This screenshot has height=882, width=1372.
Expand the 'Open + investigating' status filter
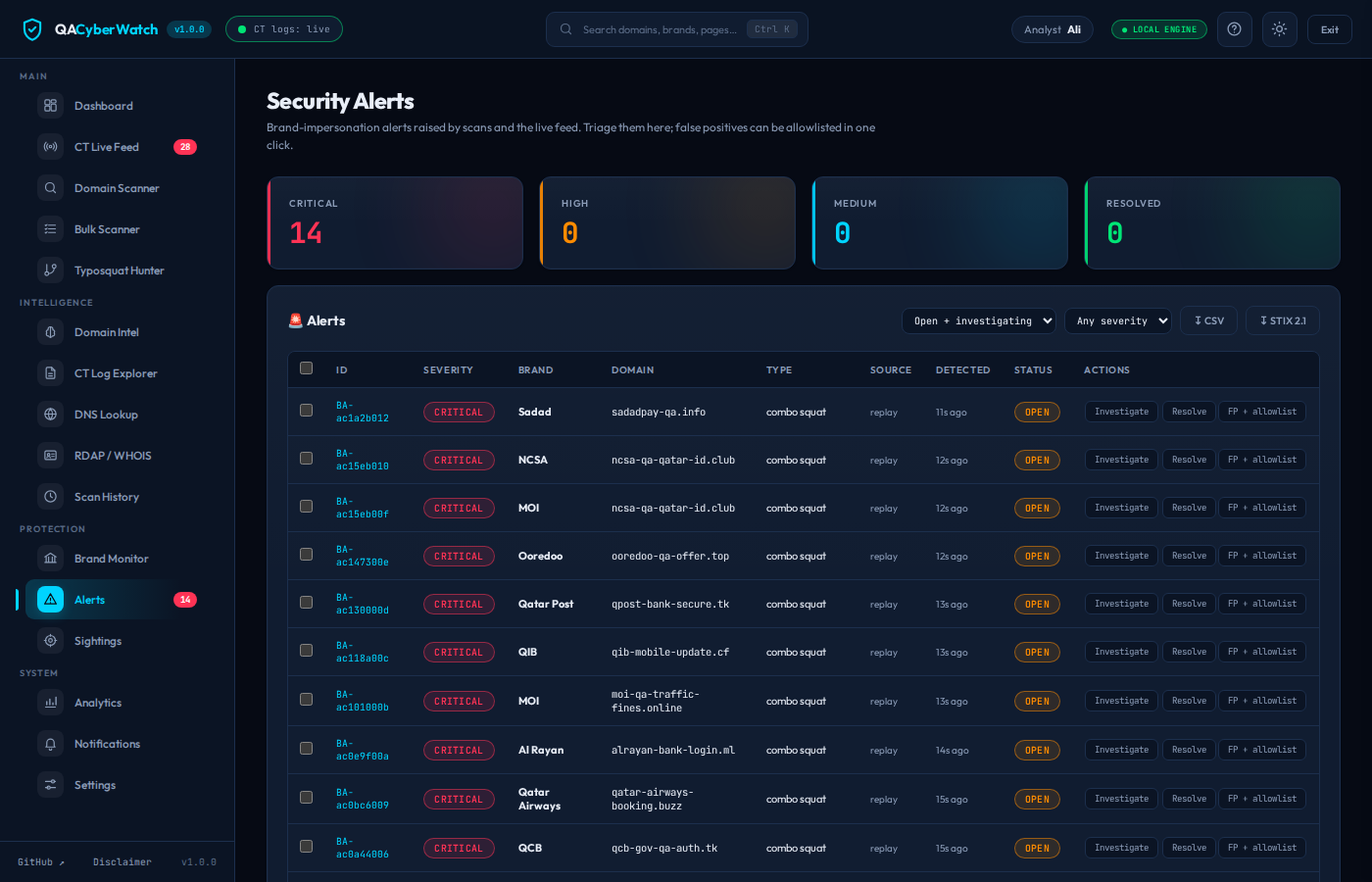[x=979, y=320]
